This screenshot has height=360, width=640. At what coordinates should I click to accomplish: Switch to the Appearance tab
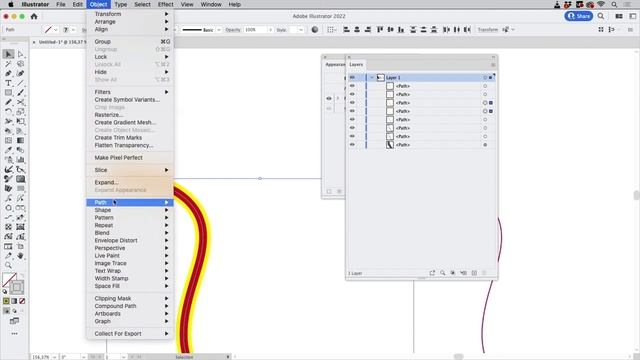pyautogui.click(x=335, y=64)
